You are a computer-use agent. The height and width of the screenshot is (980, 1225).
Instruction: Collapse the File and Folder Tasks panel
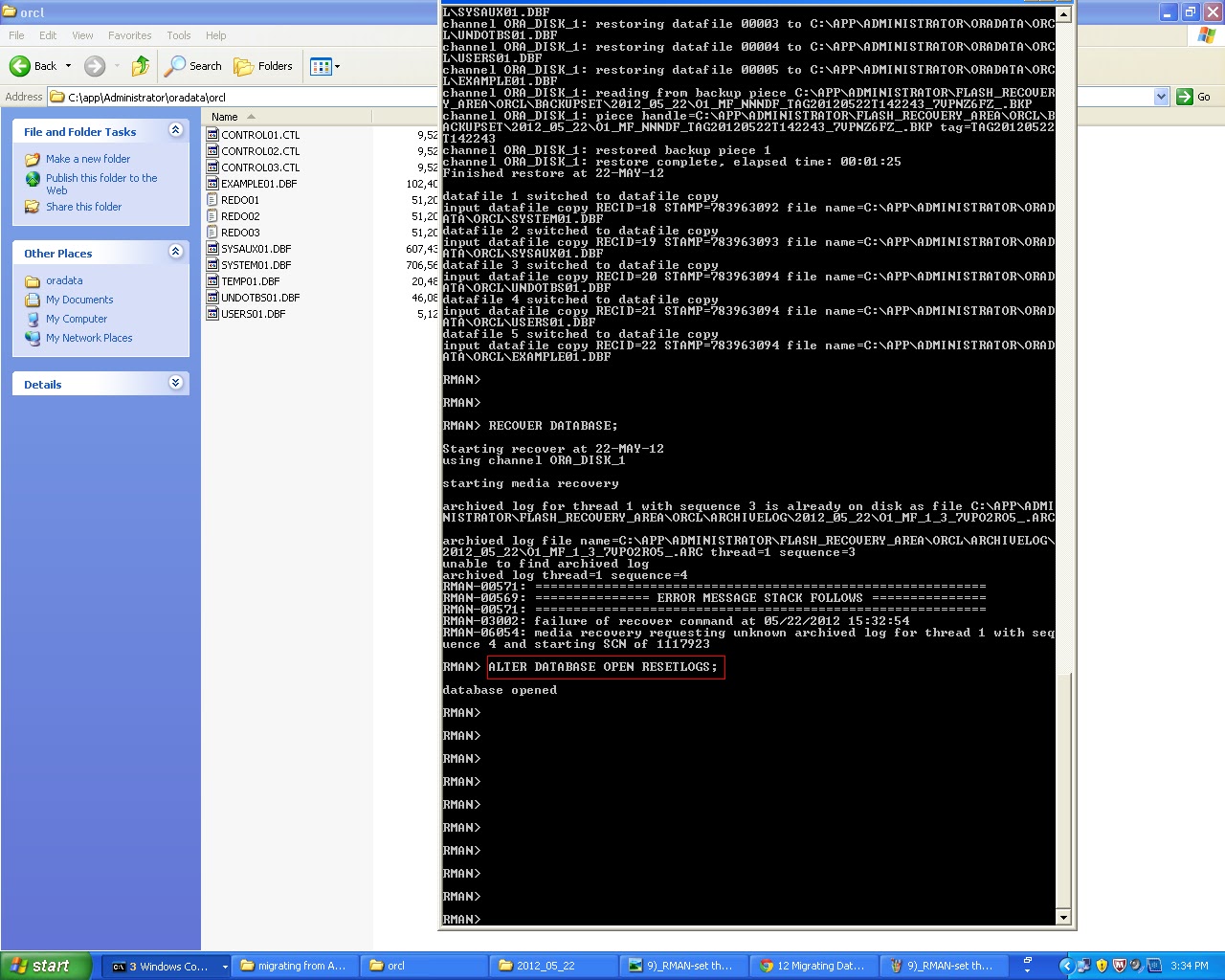175,131
